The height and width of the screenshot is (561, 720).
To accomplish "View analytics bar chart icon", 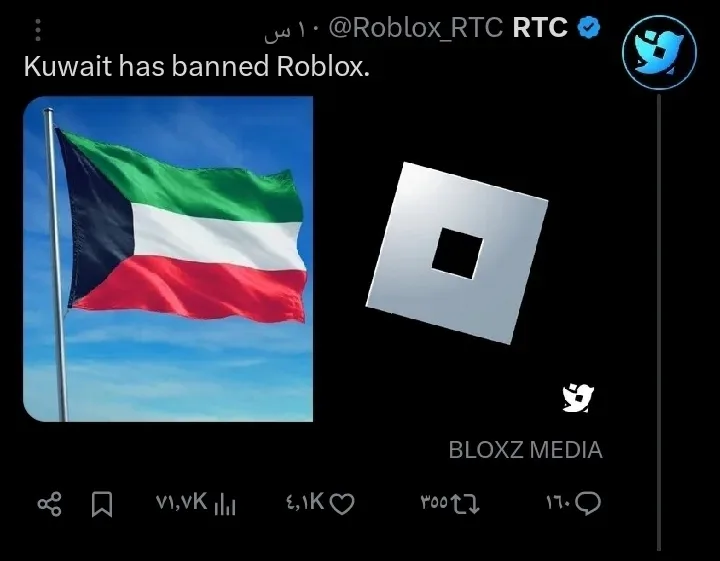I will (x=225, y=505).
